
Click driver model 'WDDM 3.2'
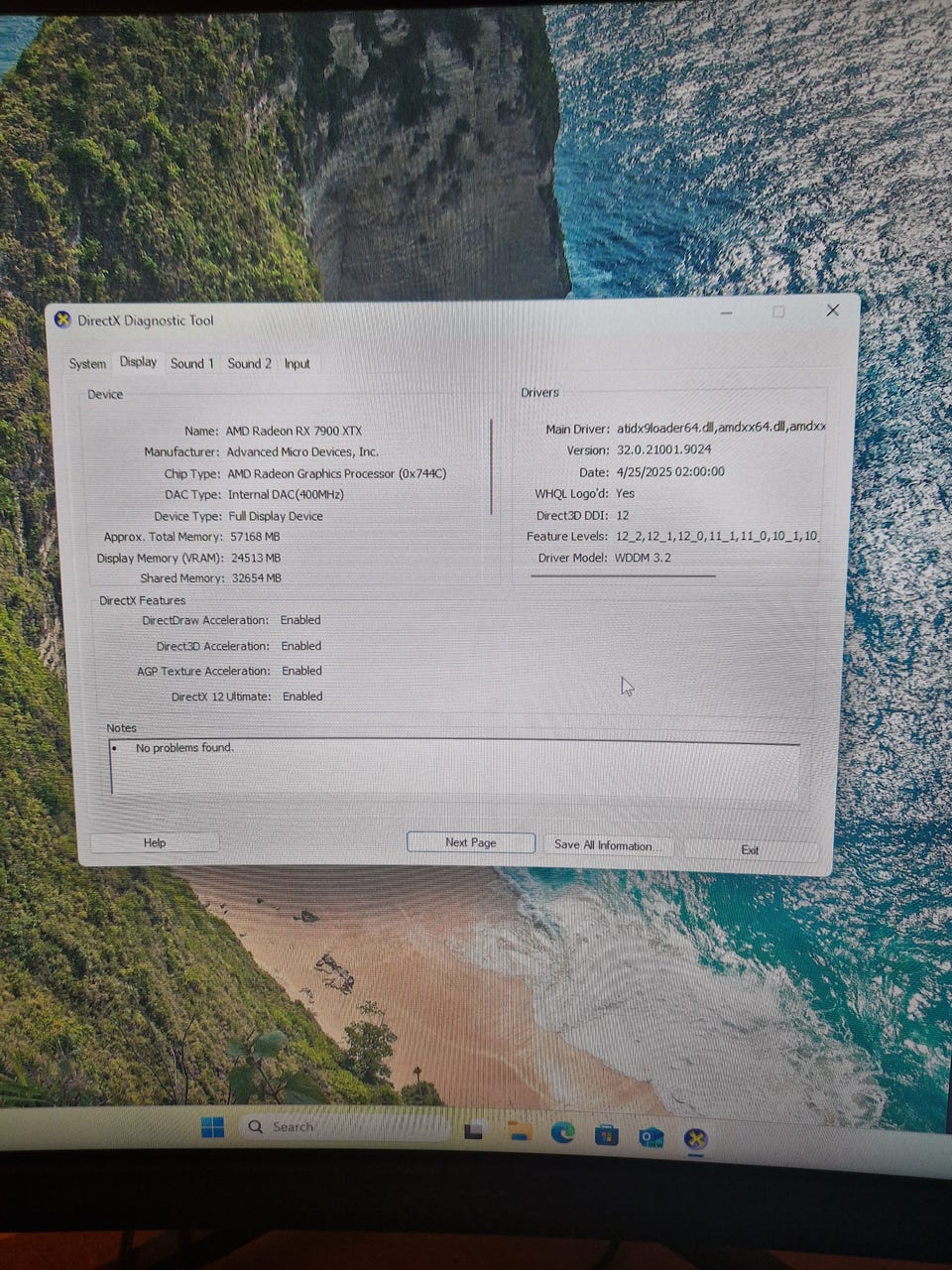point(643,558)
